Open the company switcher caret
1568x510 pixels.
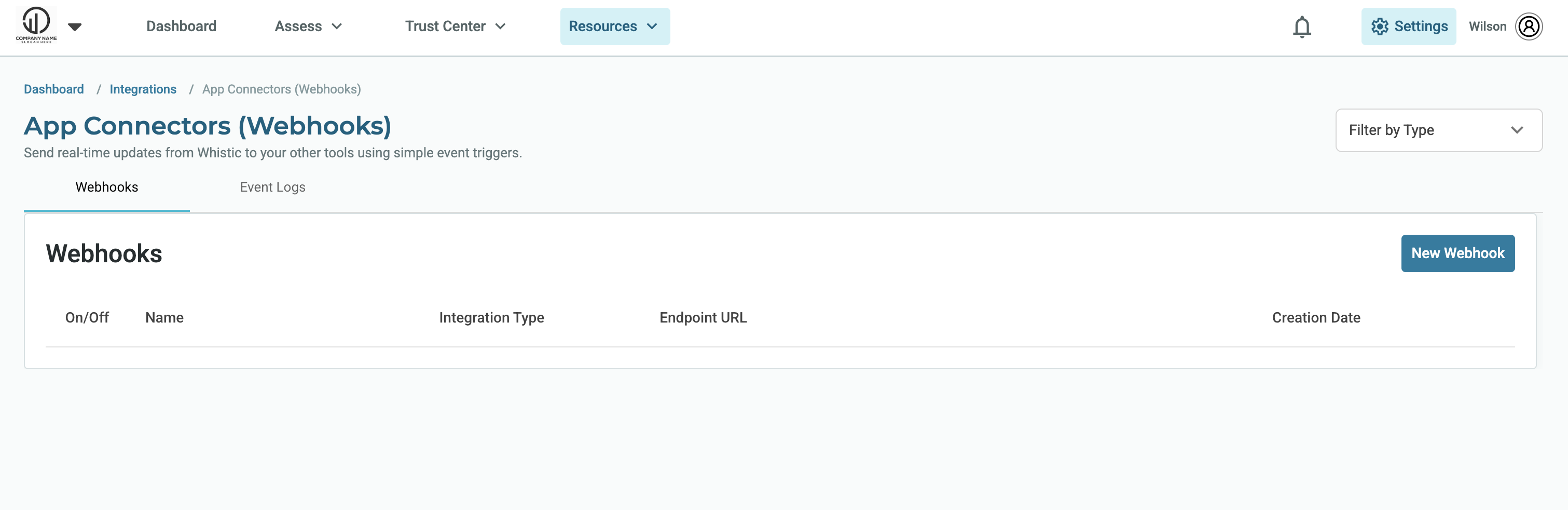[x=75, y=27]
